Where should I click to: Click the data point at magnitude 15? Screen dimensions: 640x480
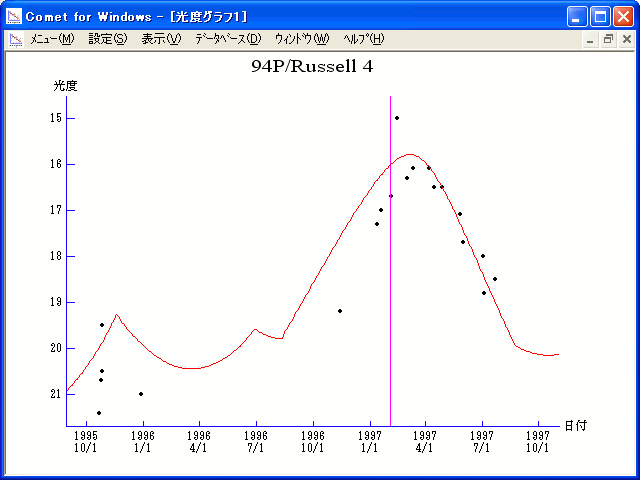click(x=397, y=118)
